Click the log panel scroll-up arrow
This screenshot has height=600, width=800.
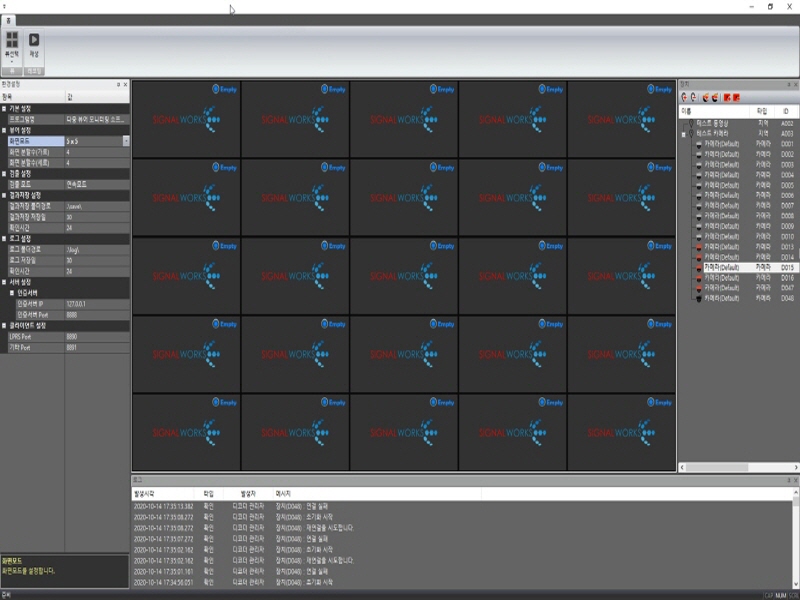(x=795, y=493)
